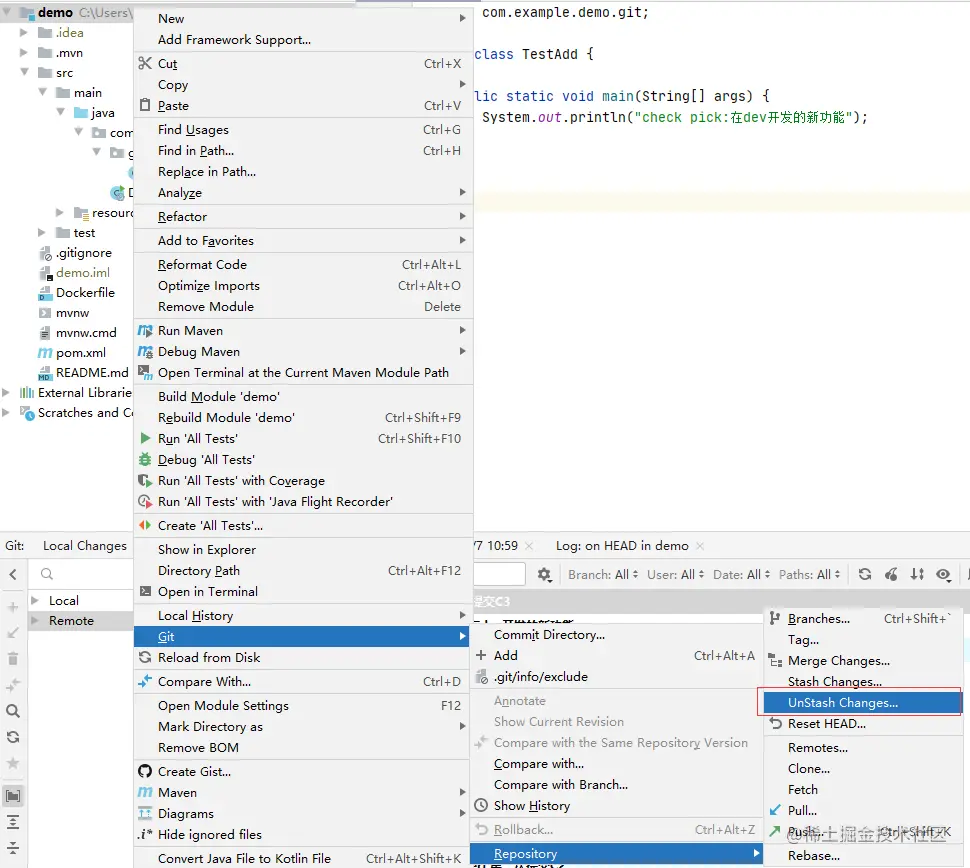Choose Reformat Code menu item
This screenshot has height=868, width=970.
pos(303,264)
